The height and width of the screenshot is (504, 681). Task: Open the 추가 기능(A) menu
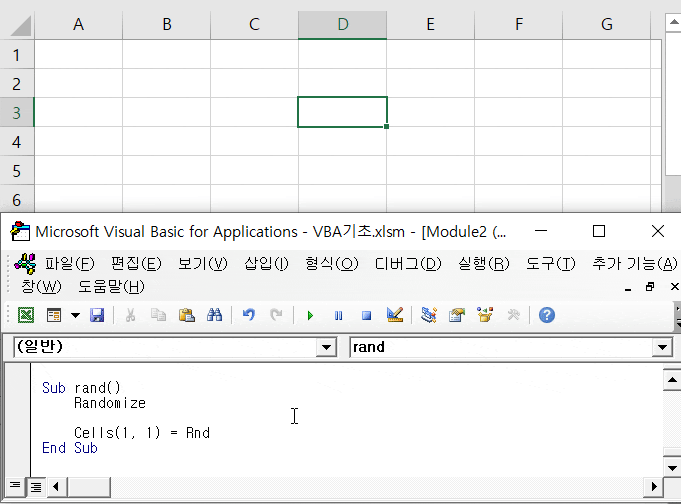(635, 263)
